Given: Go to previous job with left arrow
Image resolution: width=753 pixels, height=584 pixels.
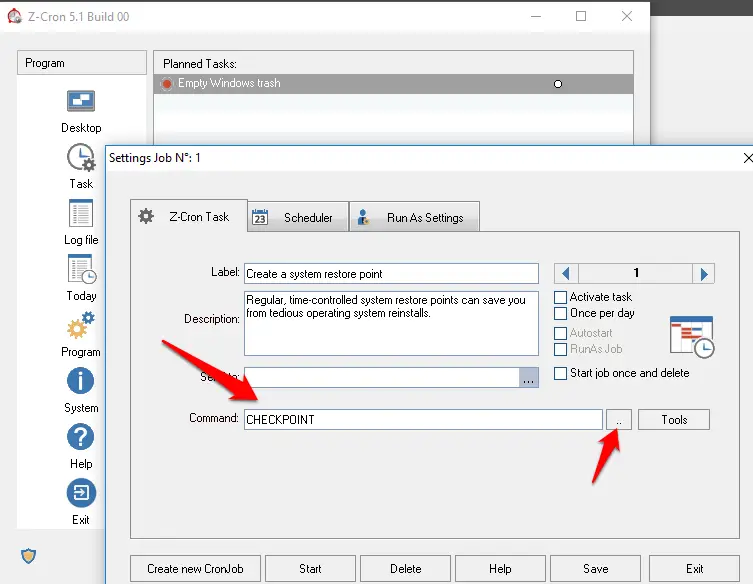Looking at the screenshot, I should [x=566, y=274].
